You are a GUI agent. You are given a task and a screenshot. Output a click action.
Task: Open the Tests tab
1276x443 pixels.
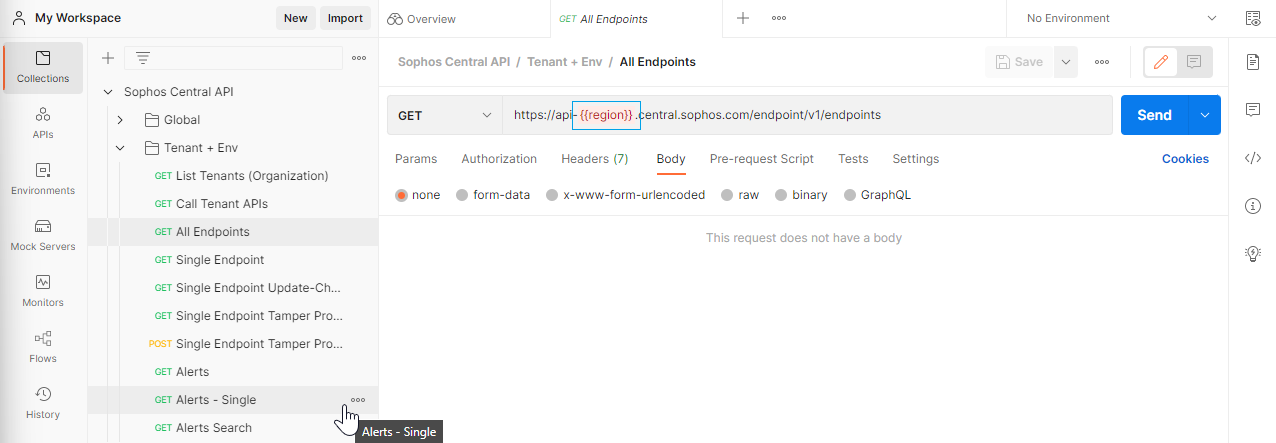click(x=853, y=159)
